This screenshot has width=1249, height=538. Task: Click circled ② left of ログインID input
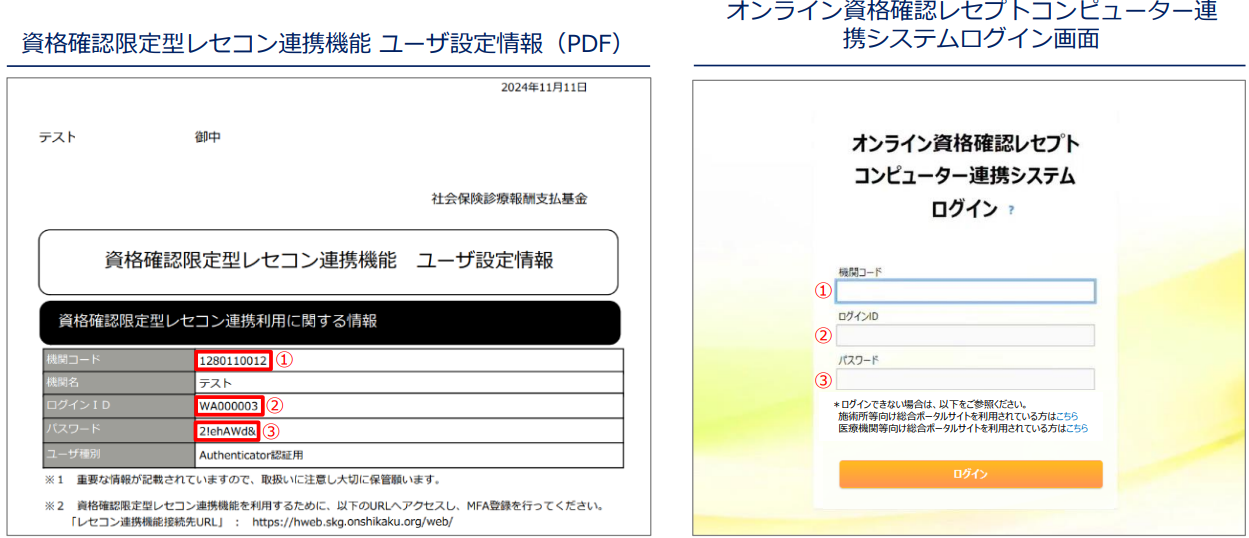click(823, 336)
